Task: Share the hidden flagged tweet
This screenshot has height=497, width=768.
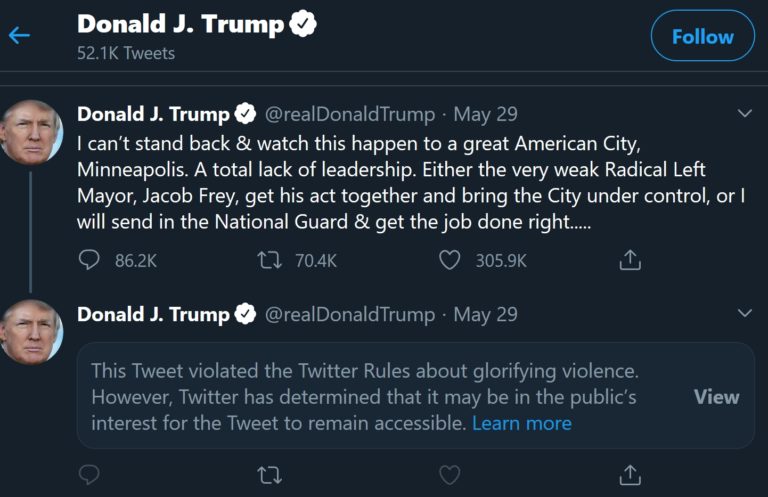Action: (x=629, y=474)
